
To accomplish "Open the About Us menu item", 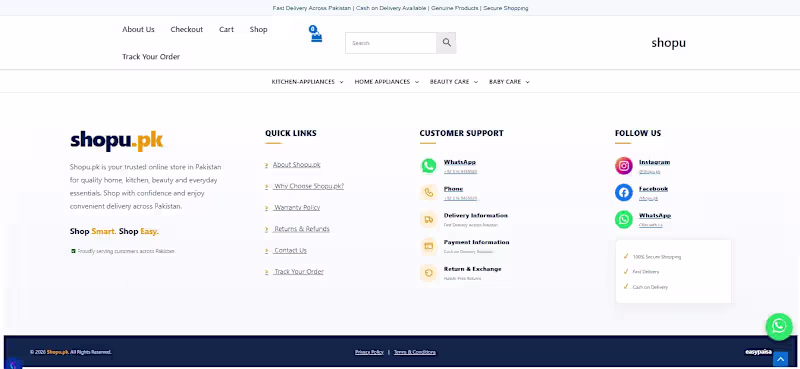I will 138,30.
